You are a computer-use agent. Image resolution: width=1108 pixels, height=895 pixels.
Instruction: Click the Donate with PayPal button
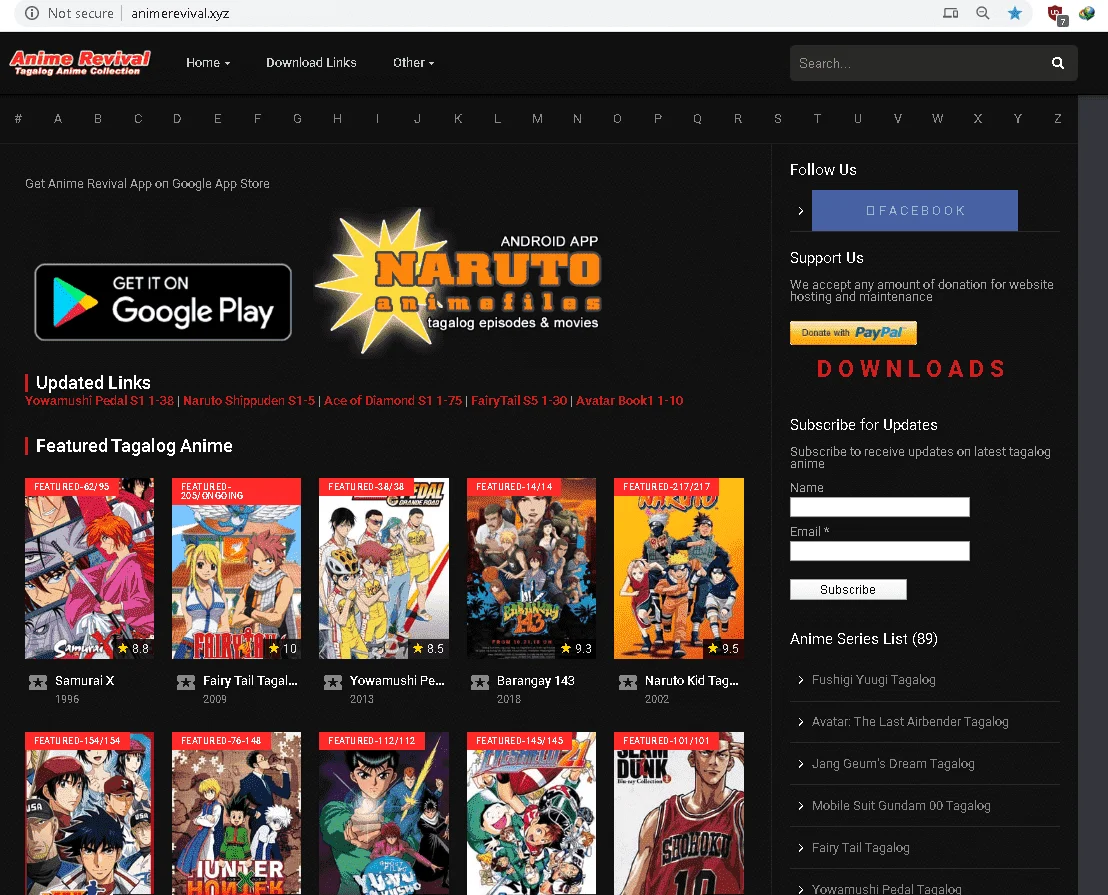[x=853, y=333]
